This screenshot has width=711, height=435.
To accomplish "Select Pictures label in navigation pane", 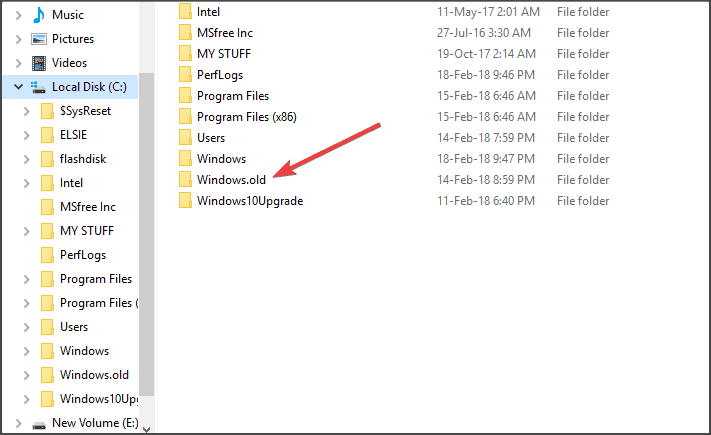I will coord(73,39).
